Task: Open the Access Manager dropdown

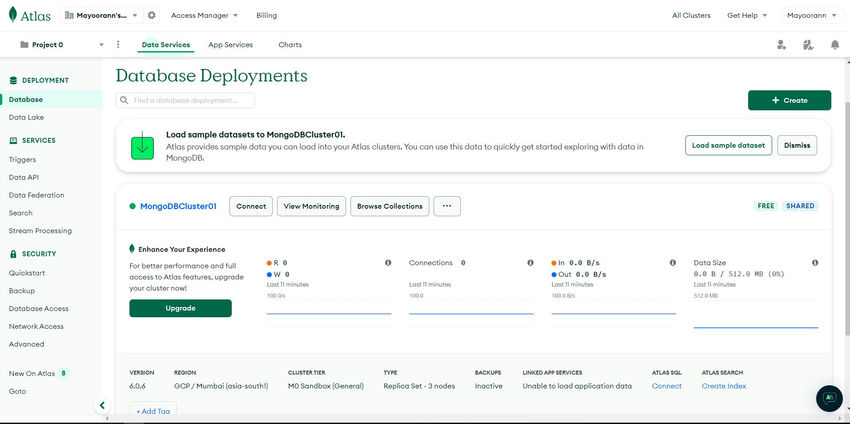Action: pos(204,15)
